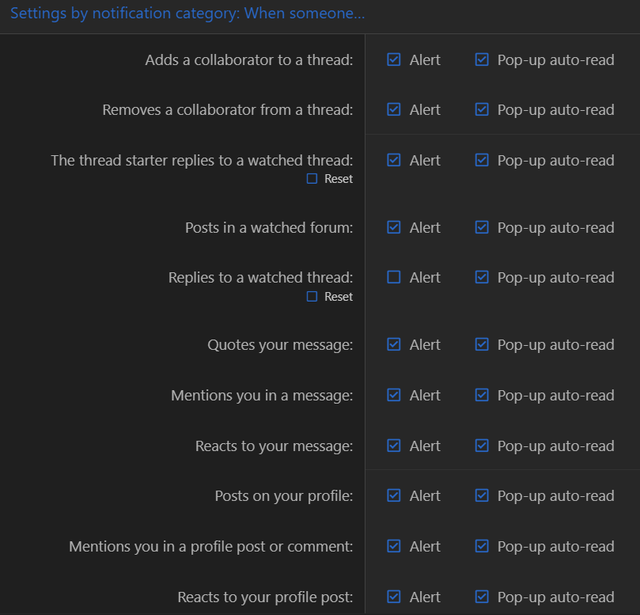This screenshot has width=640, height=615.
Task: Check Reset under replies to a watched thread
Action: point(312,297)
